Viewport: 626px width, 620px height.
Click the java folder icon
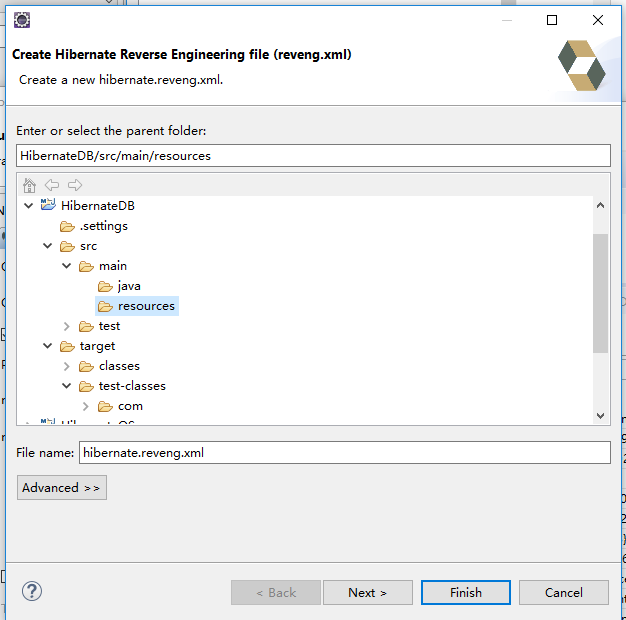click(105, 286)
